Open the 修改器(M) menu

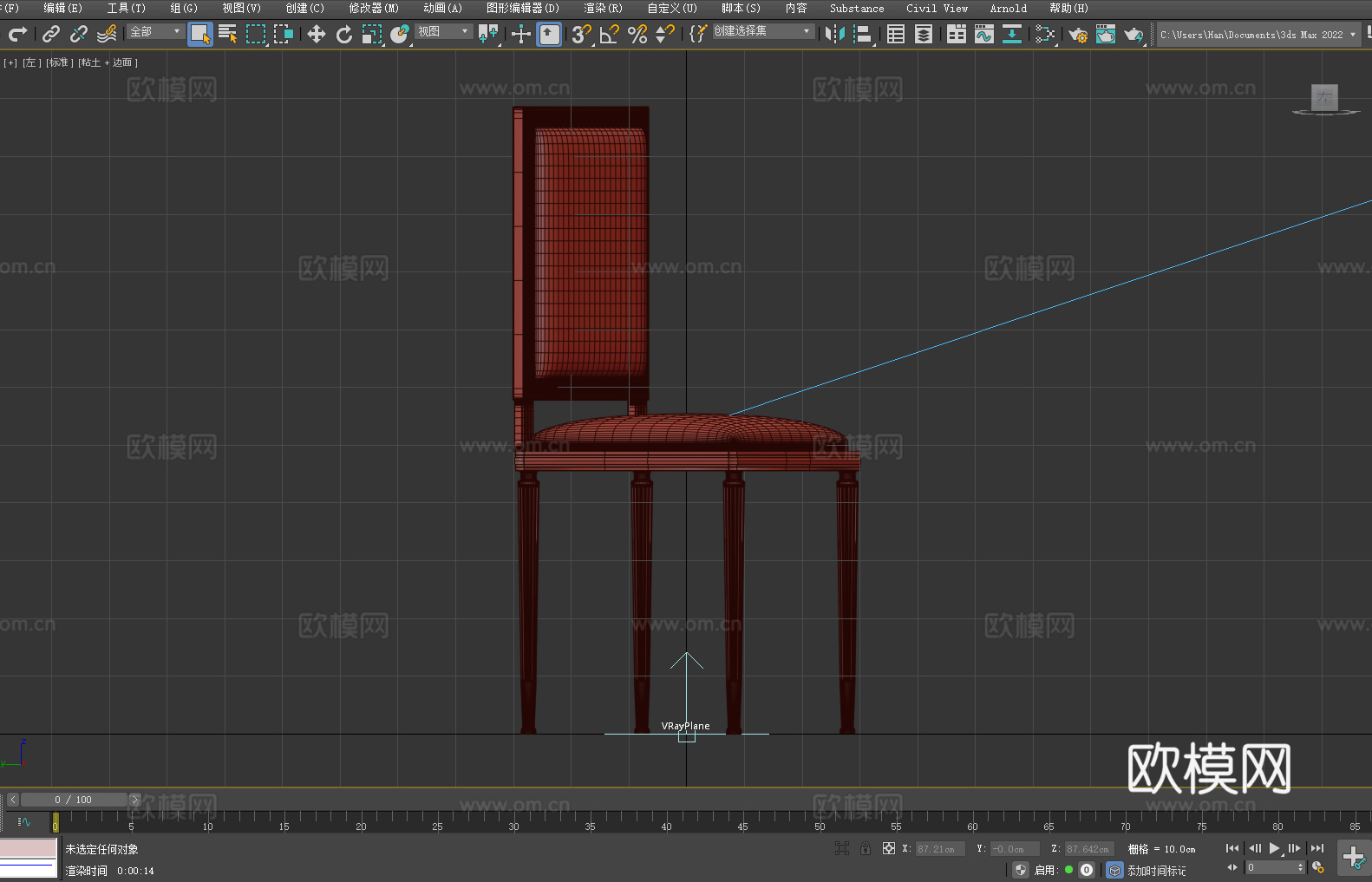click(x=374, y=8)
